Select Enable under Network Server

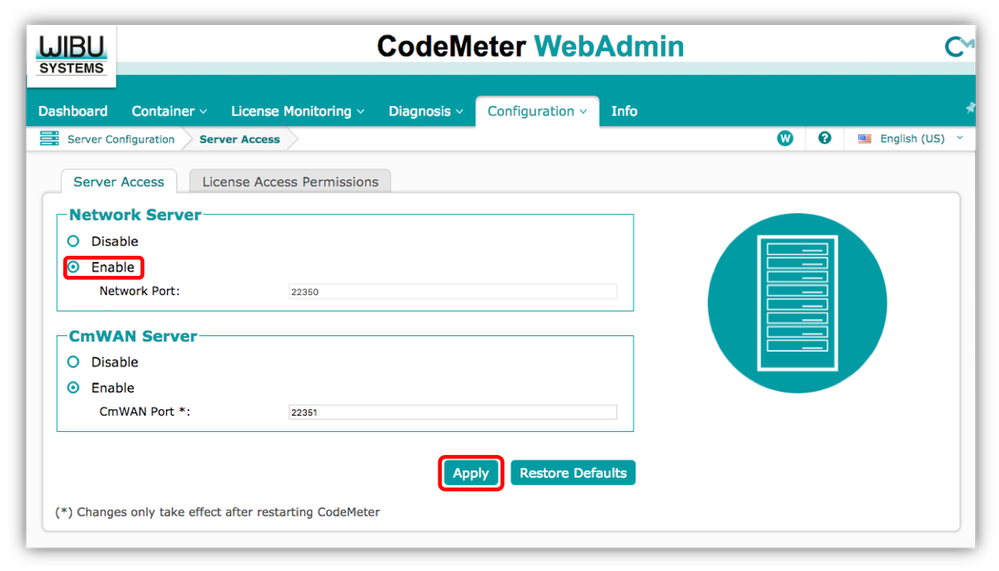(x=73, y=267)
